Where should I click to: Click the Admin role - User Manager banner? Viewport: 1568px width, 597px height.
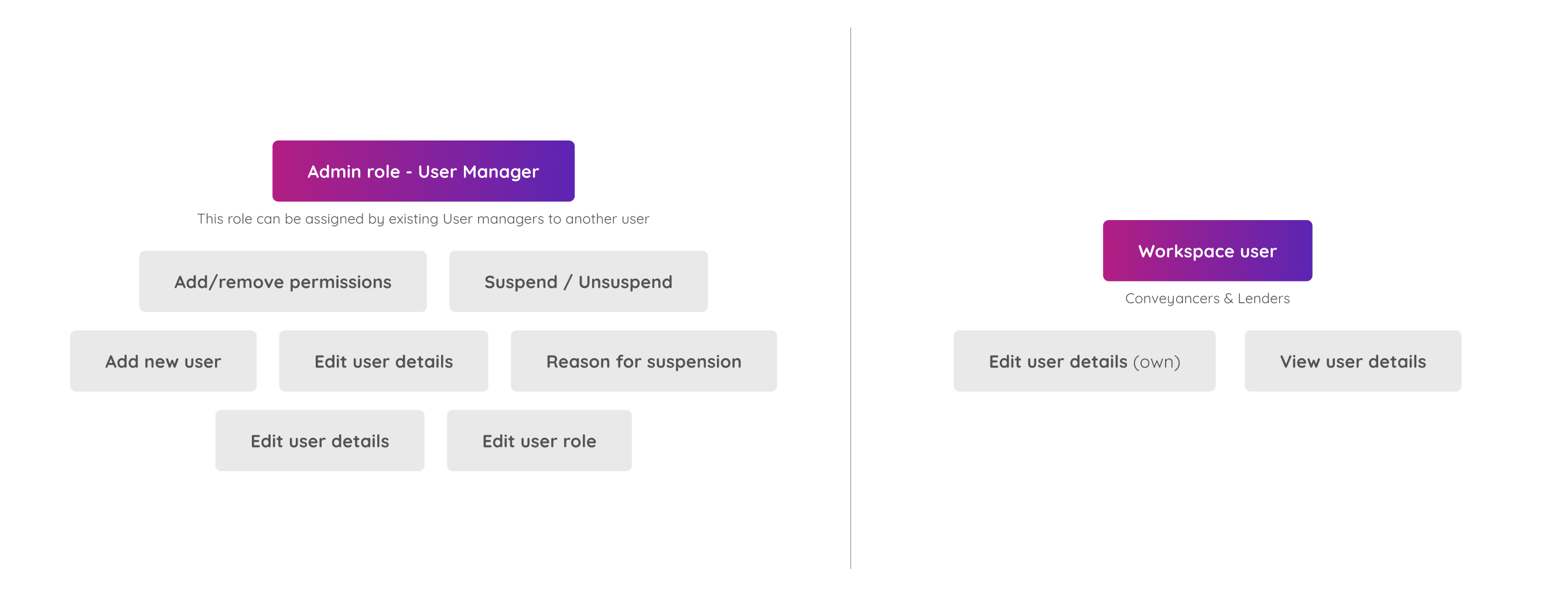(423, 171)
